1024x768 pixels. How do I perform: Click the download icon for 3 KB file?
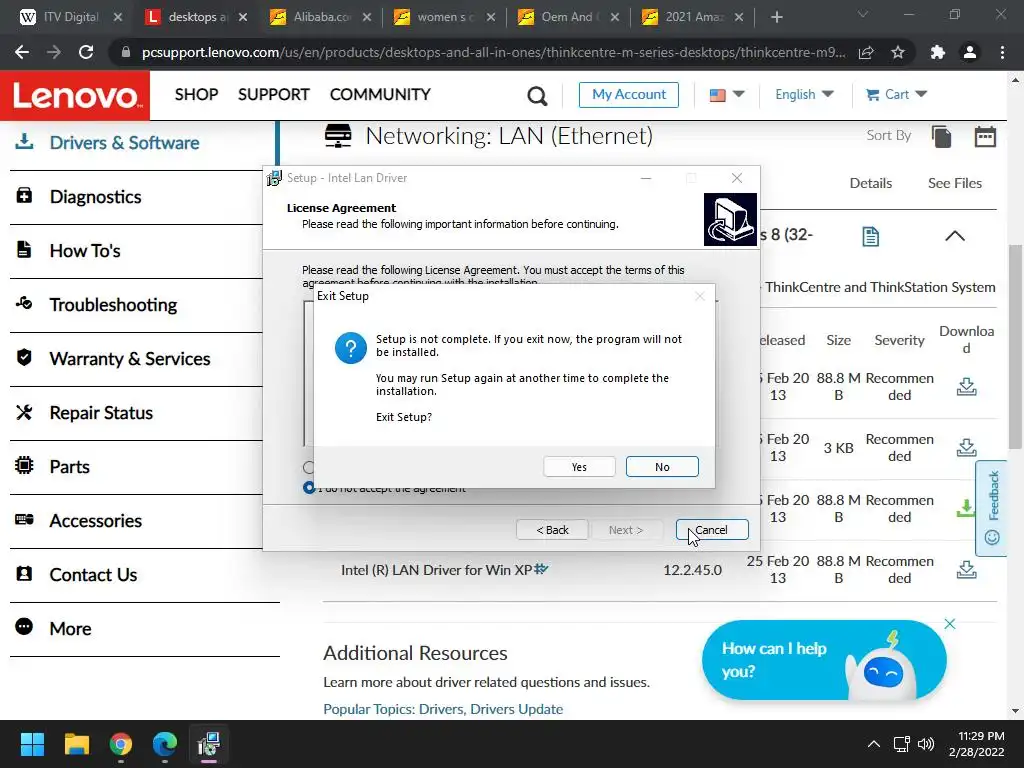click(x=967, y=447)
